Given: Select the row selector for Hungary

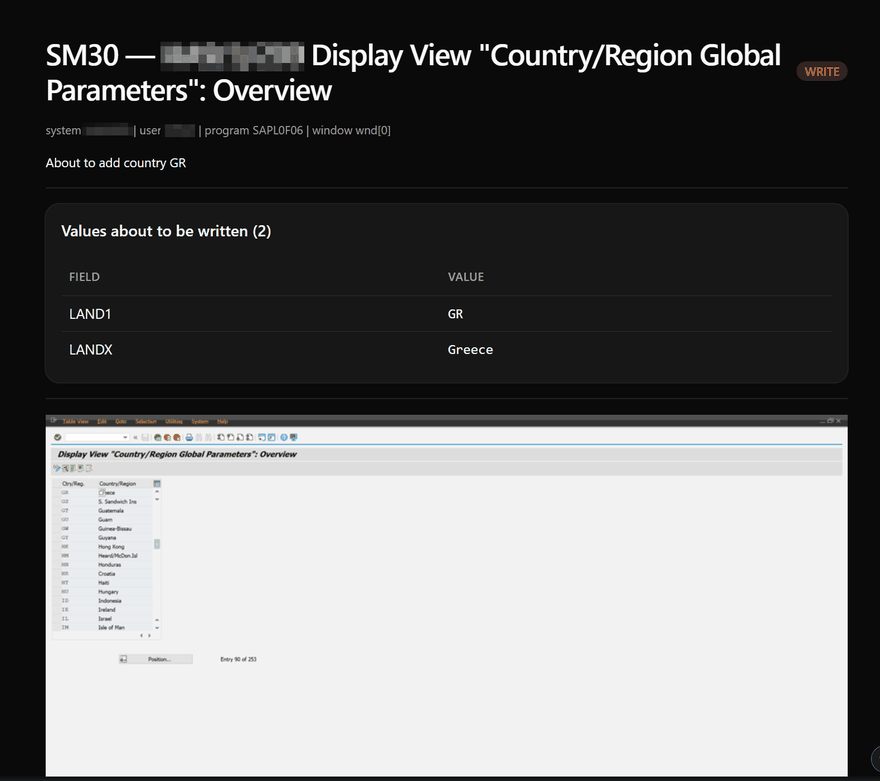Looking at the screenshot, I should (56, 591).
